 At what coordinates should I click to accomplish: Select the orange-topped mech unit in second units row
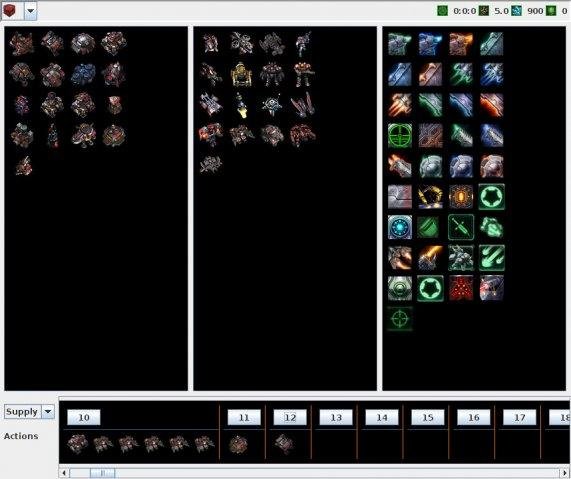pos(303,75)
